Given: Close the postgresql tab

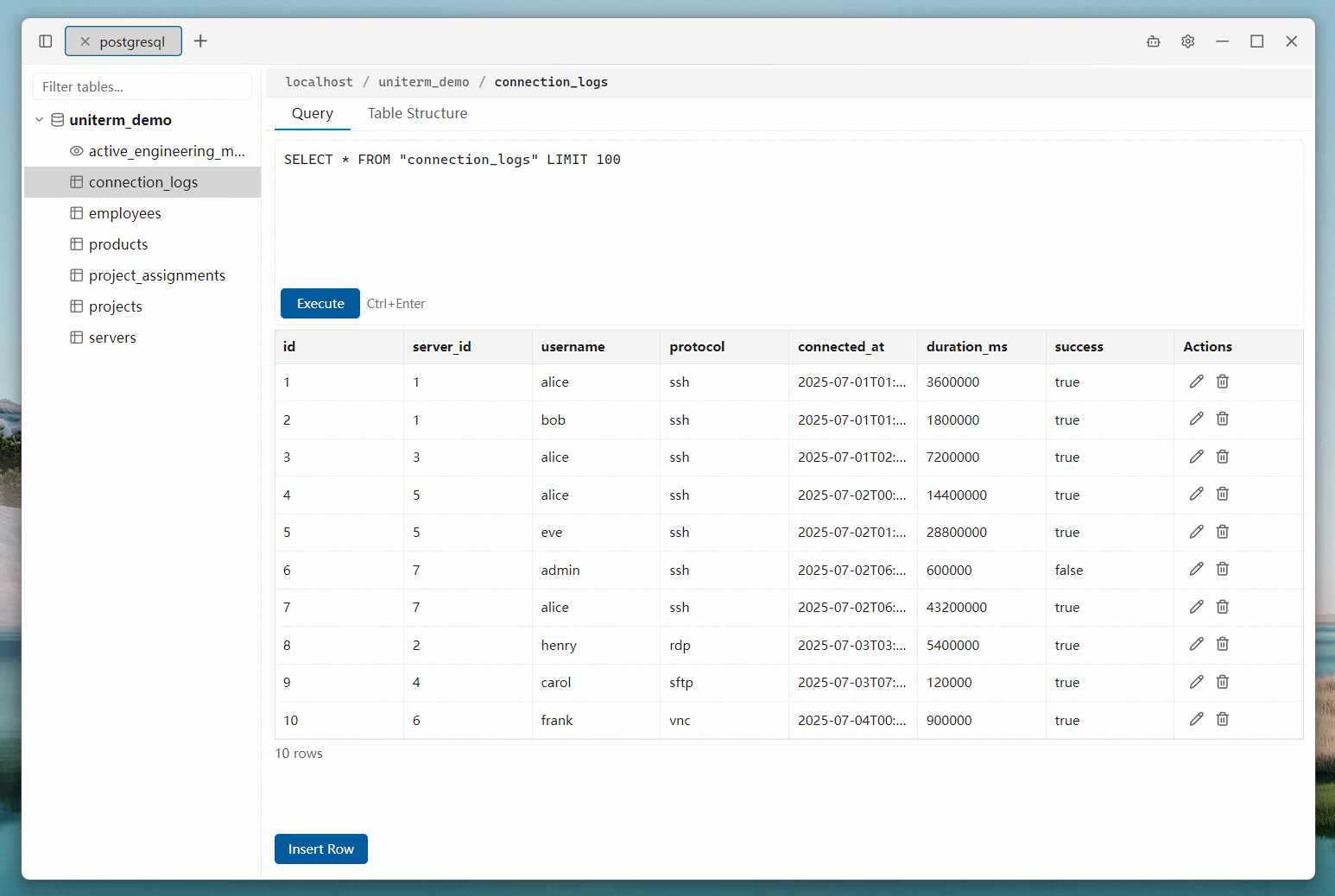Looking at the screenshot, I should [x=85, y=41].
